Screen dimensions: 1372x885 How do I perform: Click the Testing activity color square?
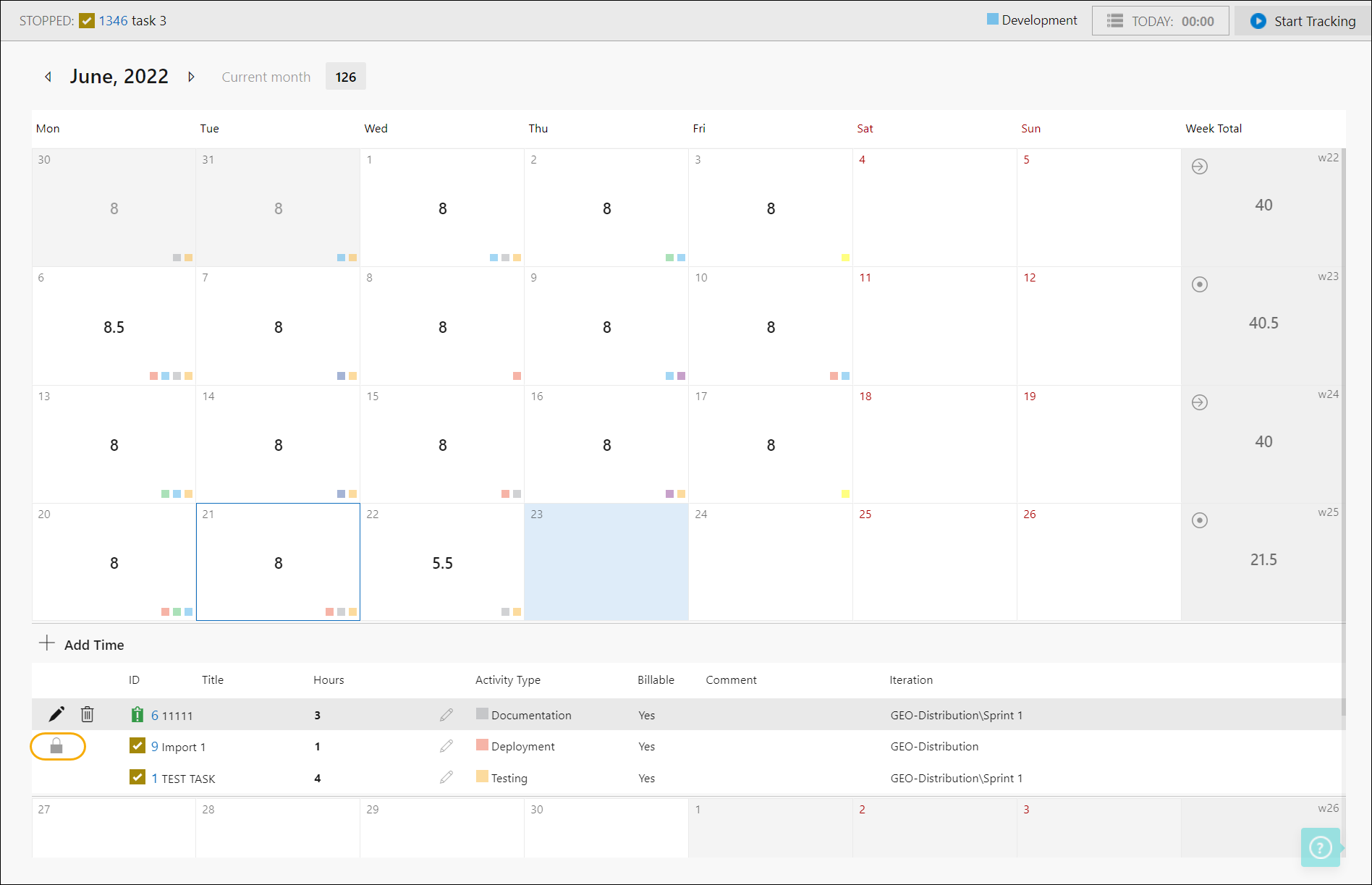point(482,776)
